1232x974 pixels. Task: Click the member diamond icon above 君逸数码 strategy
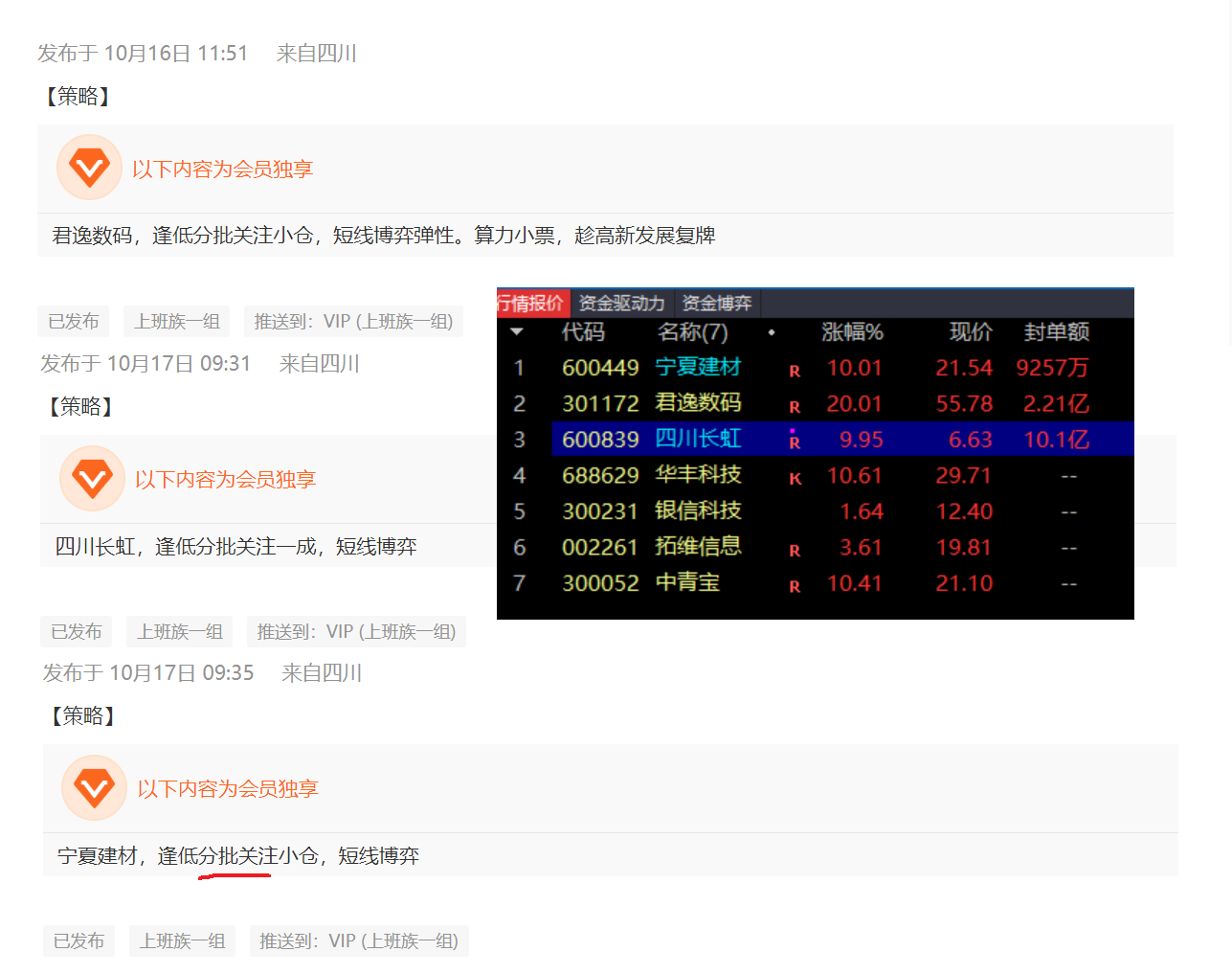(x=89, y=169)
